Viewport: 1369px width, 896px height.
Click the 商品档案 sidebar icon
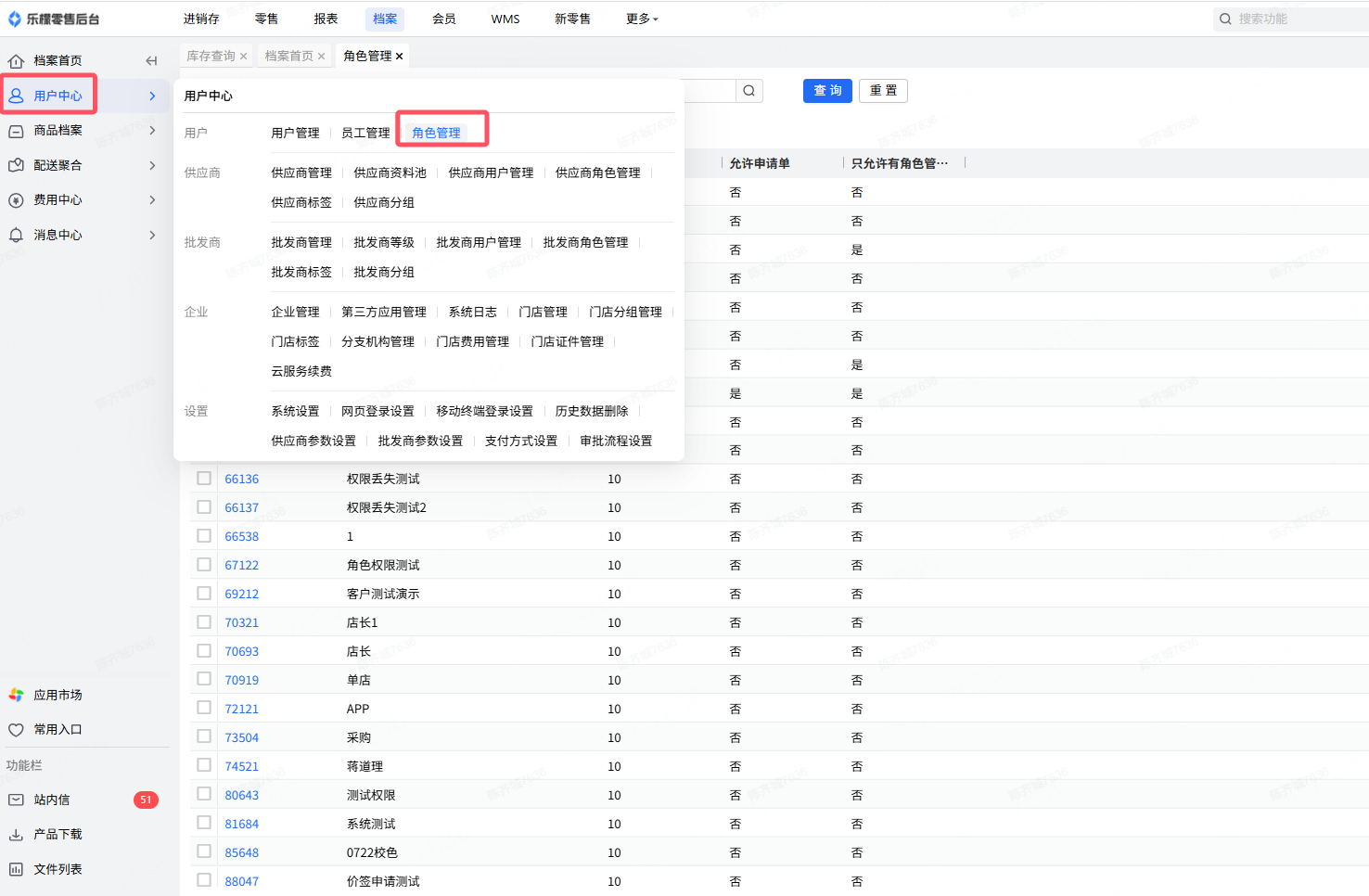click(x=16, y=131)
